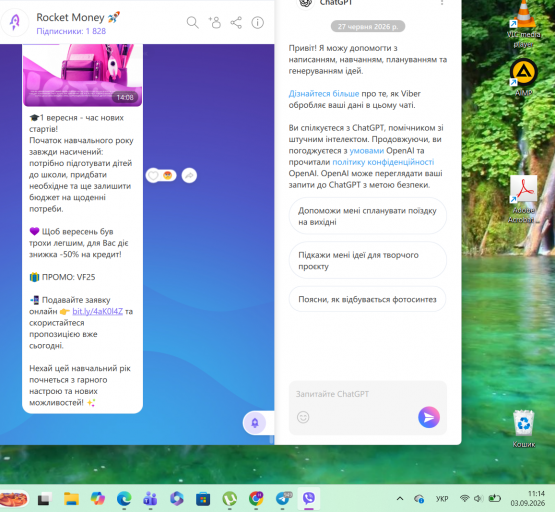Screen dimensions: 555x512
Task: Click the promo code text 'ПРОМО: VF25'
Action: click(68, 277)
